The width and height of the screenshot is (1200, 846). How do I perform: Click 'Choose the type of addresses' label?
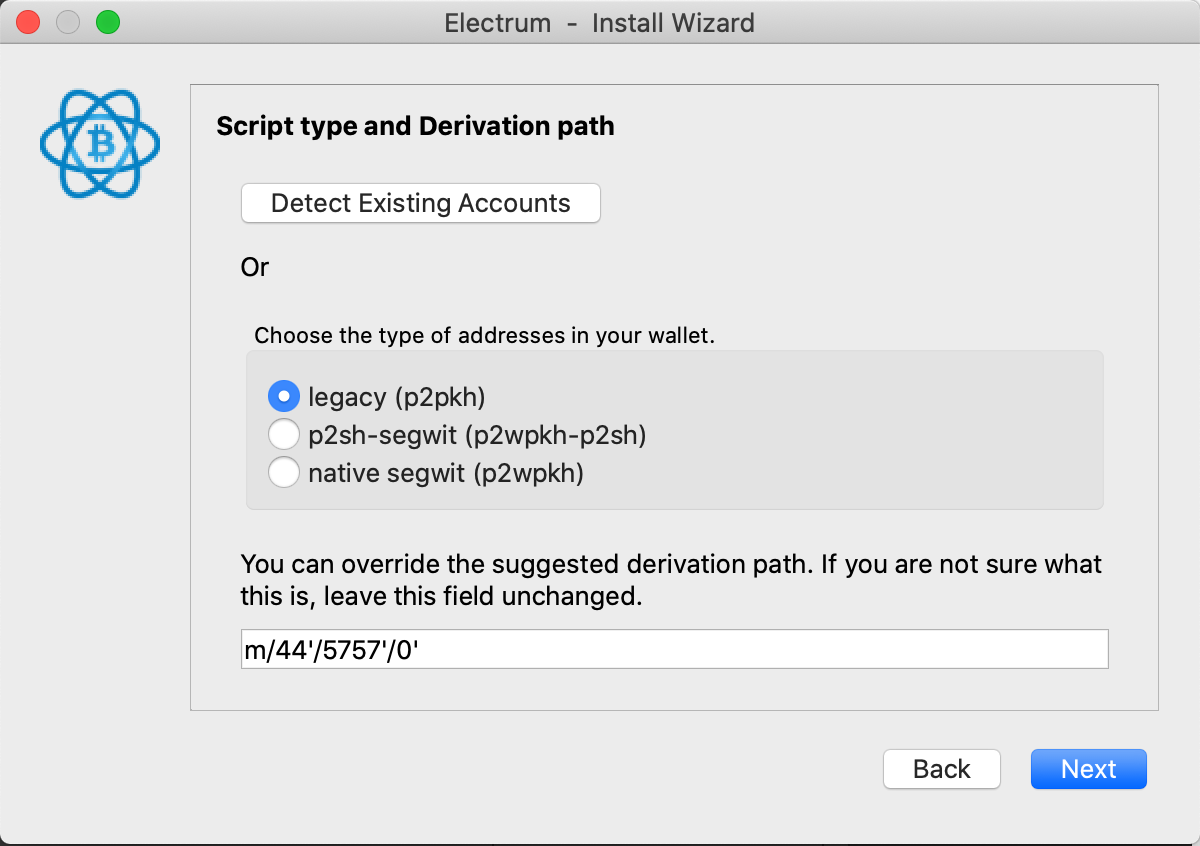[484, 336]
